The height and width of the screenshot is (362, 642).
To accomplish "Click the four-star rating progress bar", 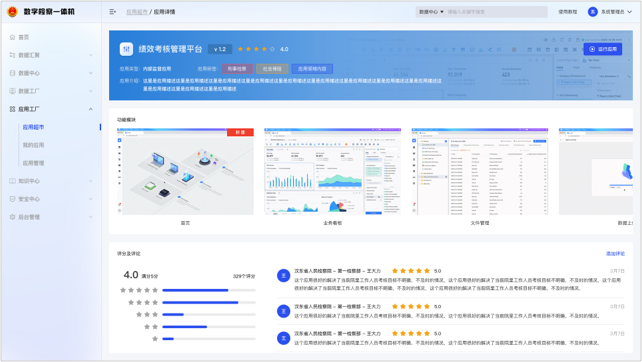I will [x=209, y=303].
